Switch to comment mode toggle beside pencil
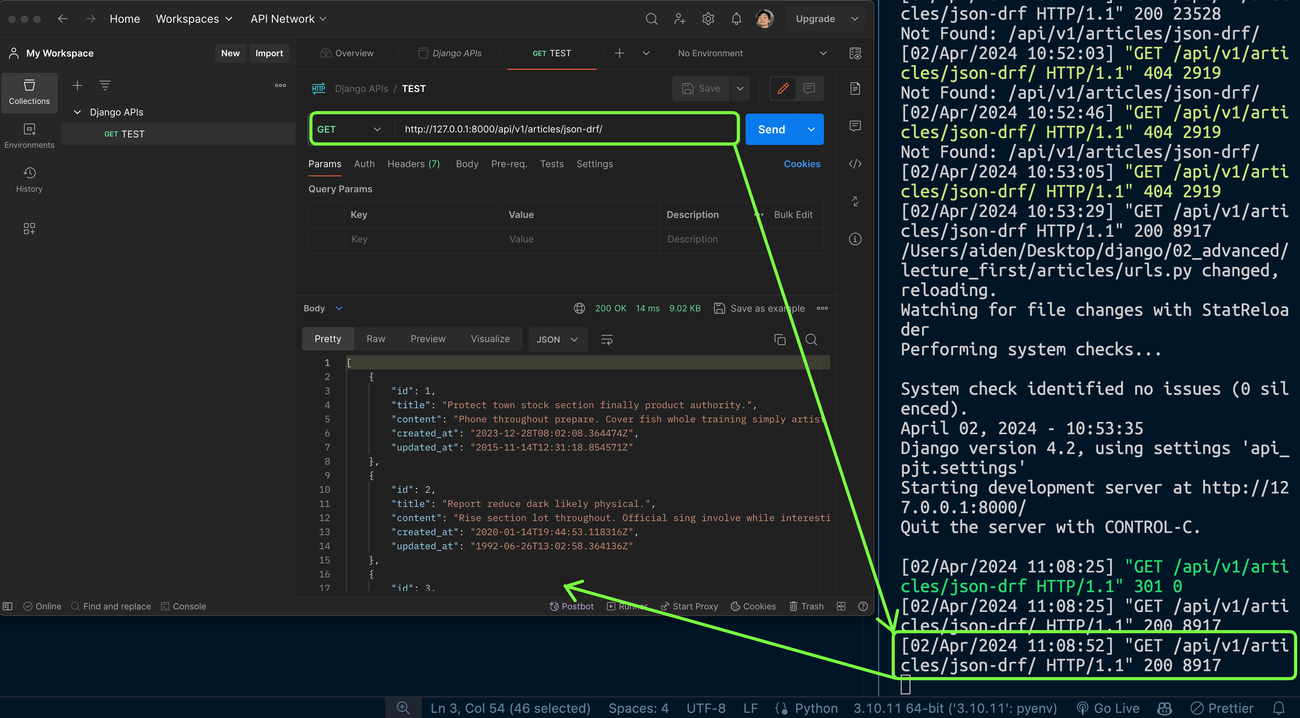The height and width of the screenshot is (718, 1300). [809, 89]
